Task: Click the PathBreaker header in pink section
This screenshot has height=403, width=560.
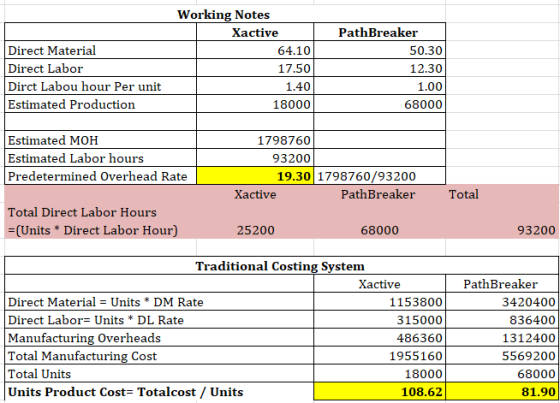Action: [378, 194]
